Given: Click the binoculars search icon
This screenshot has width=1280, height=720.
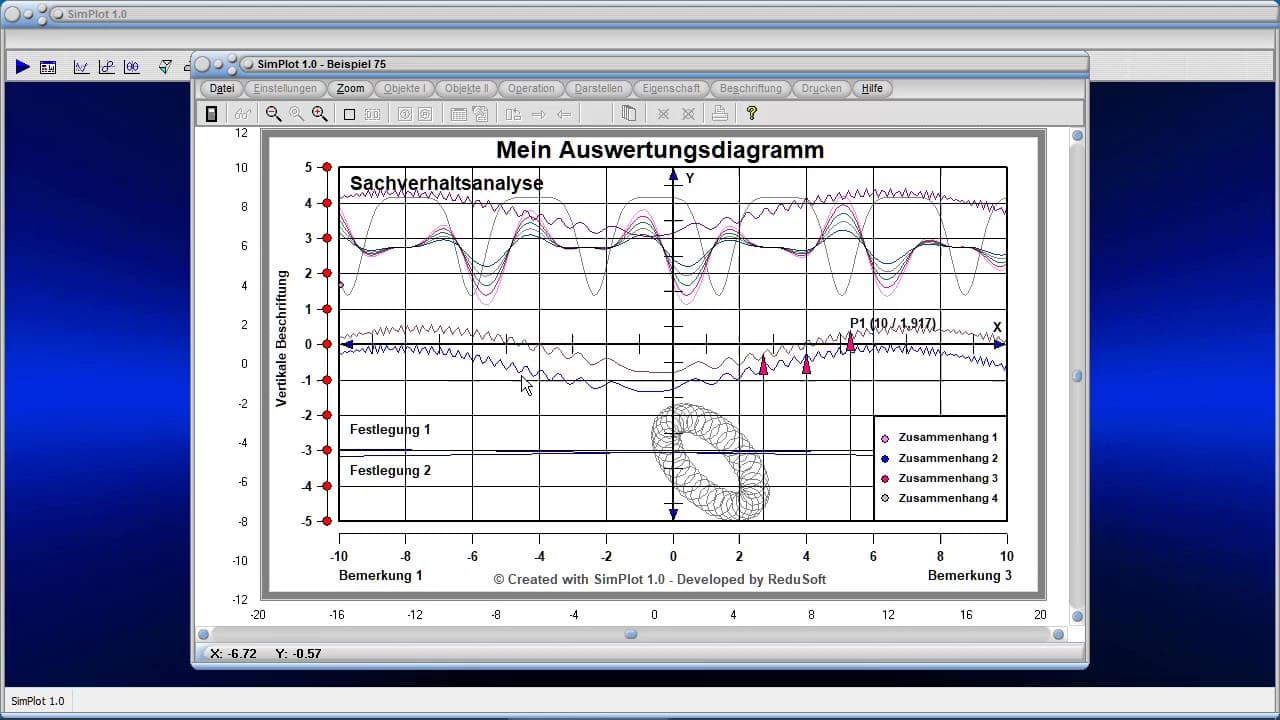Looking at the screenshot, I should pos(242,114).
